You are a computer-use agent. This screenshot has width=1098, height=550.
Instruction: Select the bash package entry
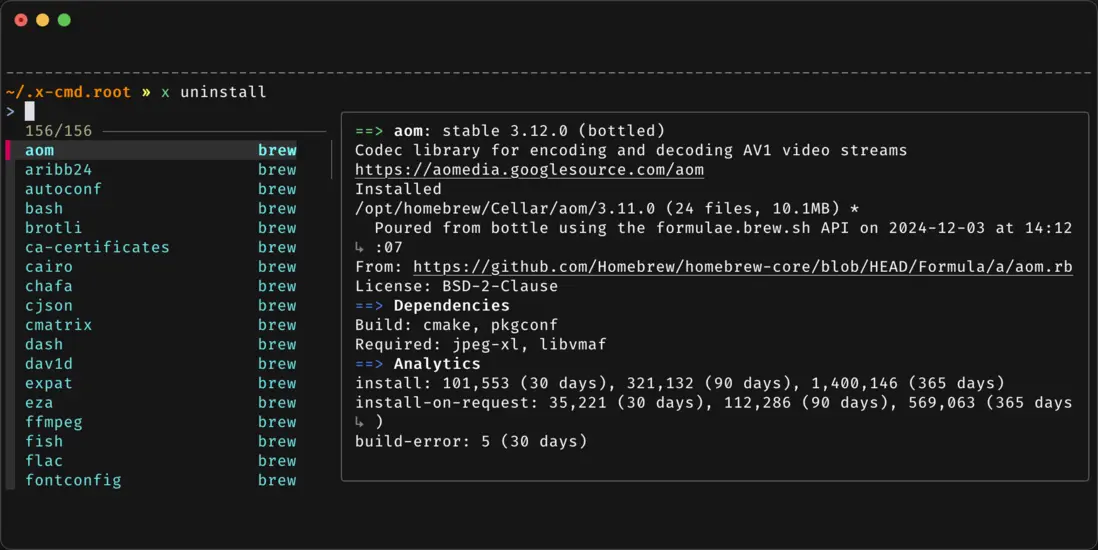pos(44,209)
